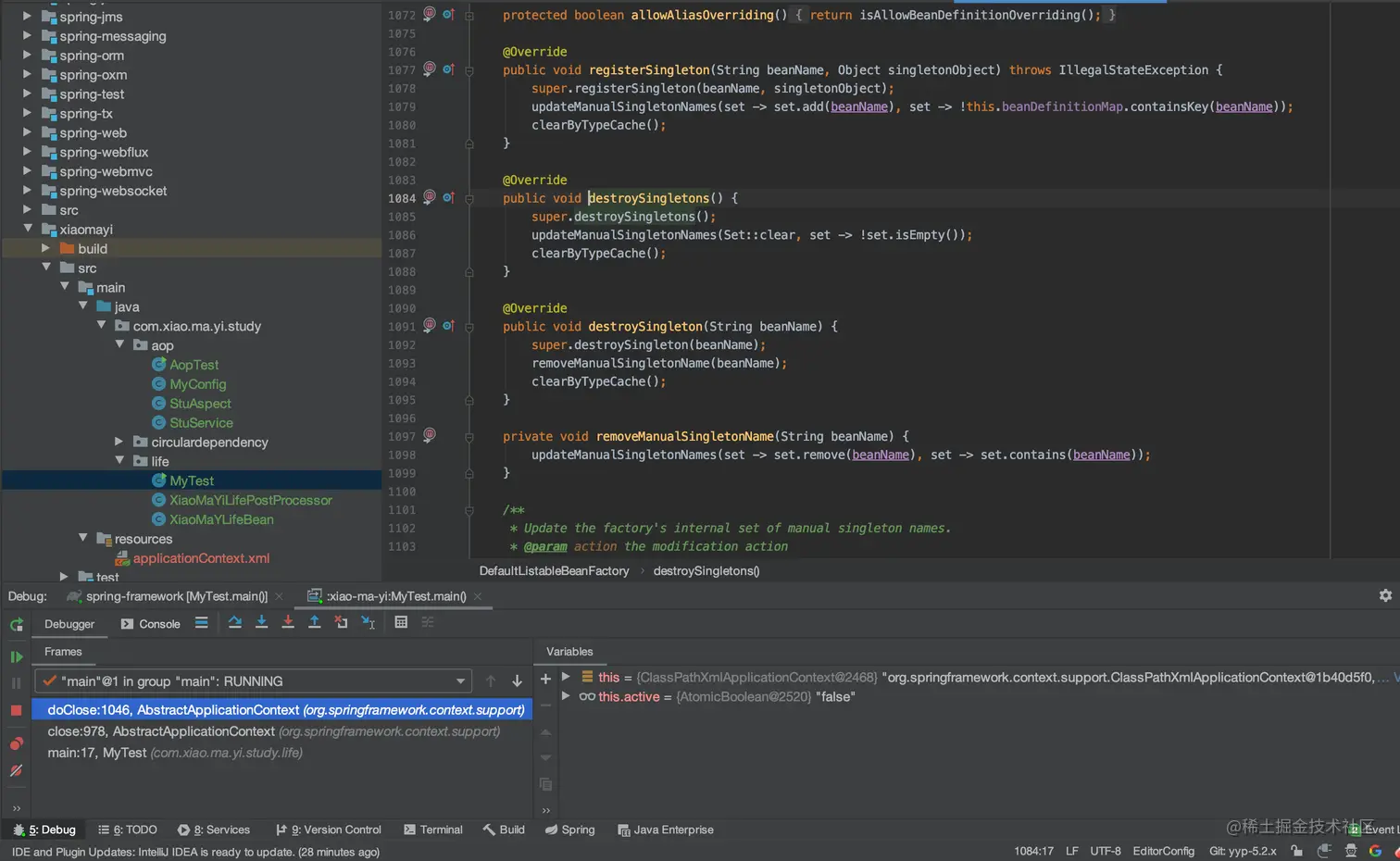Collapse the xiaomayi project folder
1400x861 pixels.
point(28,229)
